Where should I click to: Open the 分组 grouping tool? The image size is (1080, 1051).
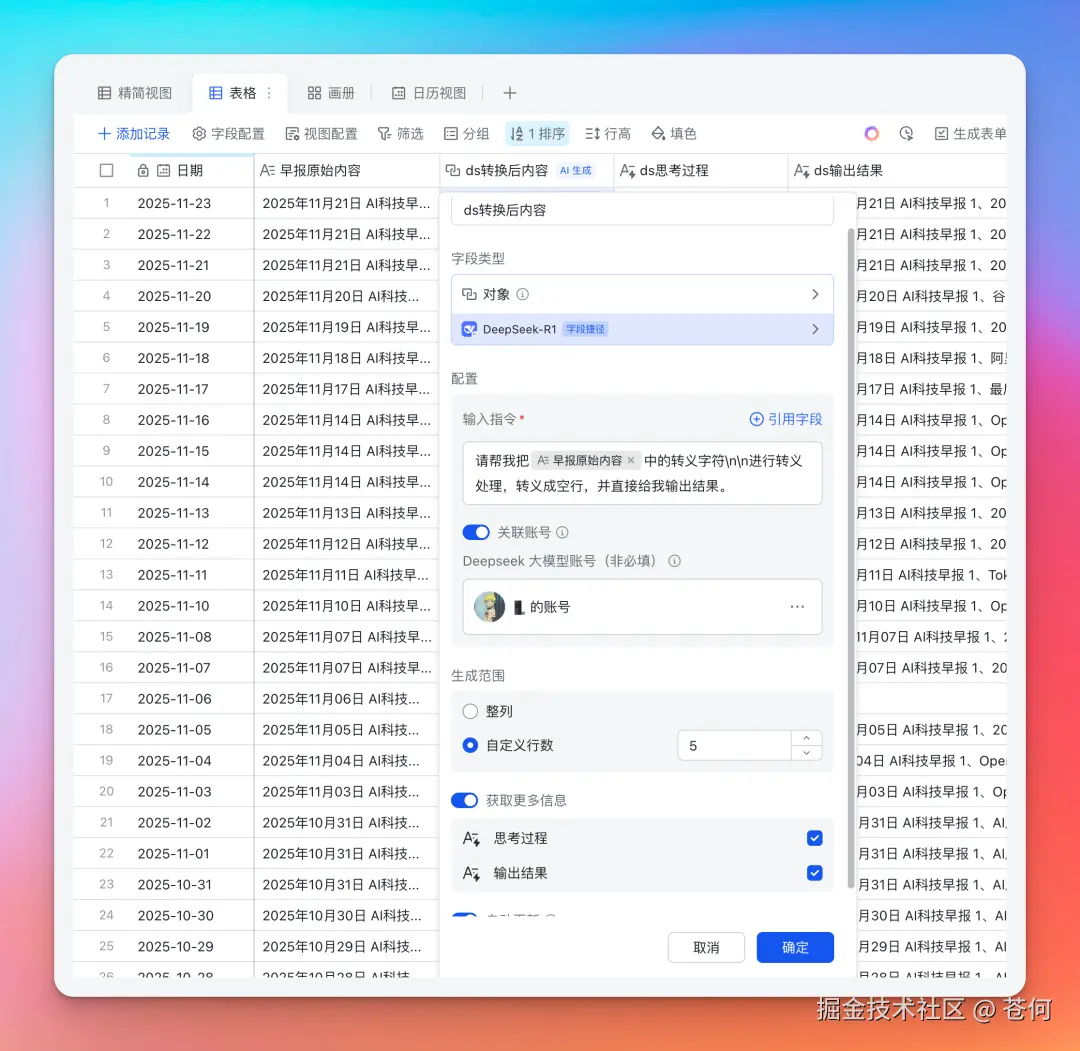coord(466,133)
